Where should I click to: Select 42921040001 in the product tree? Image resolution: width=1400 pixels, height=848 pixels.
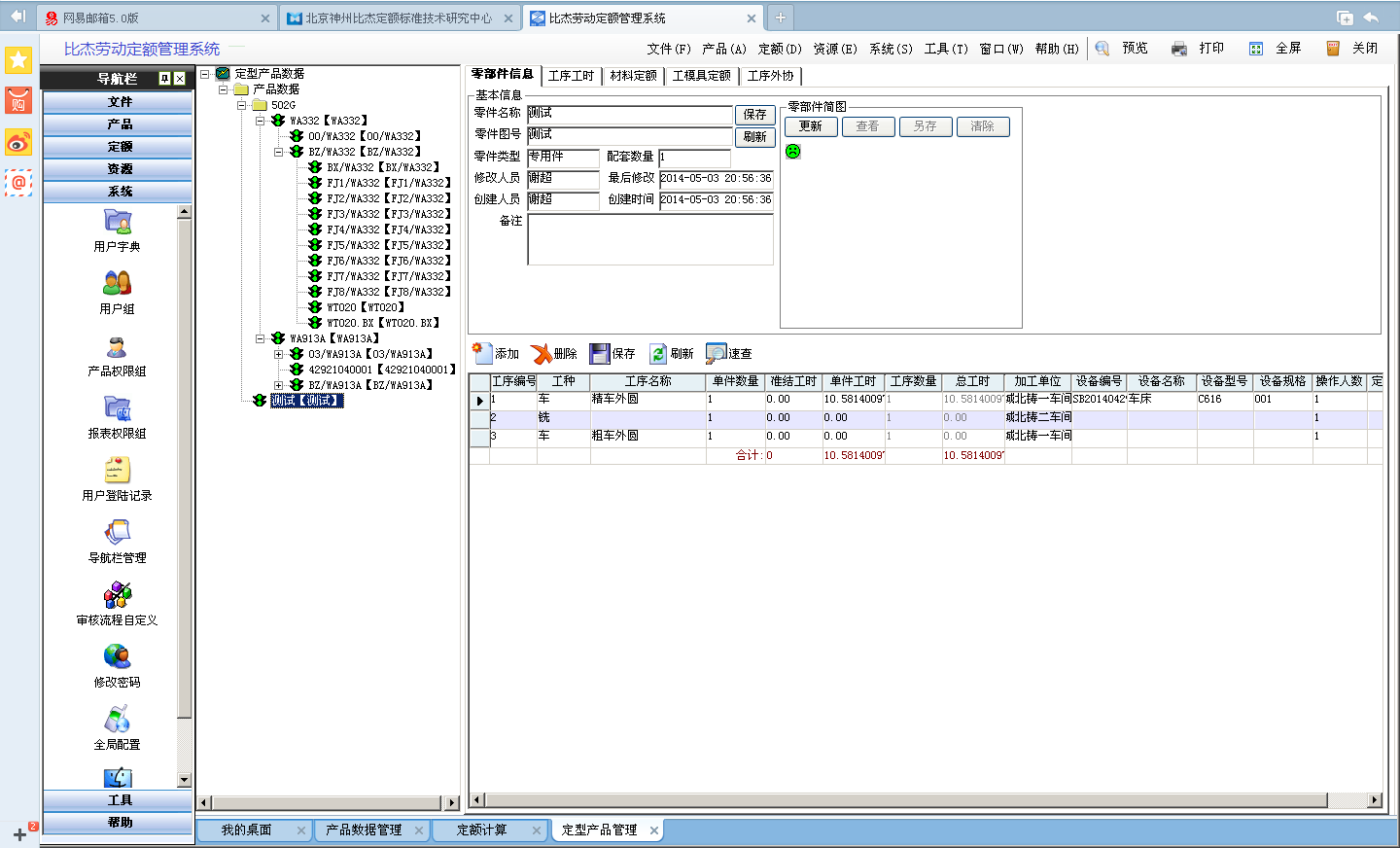tap(382, 370)
